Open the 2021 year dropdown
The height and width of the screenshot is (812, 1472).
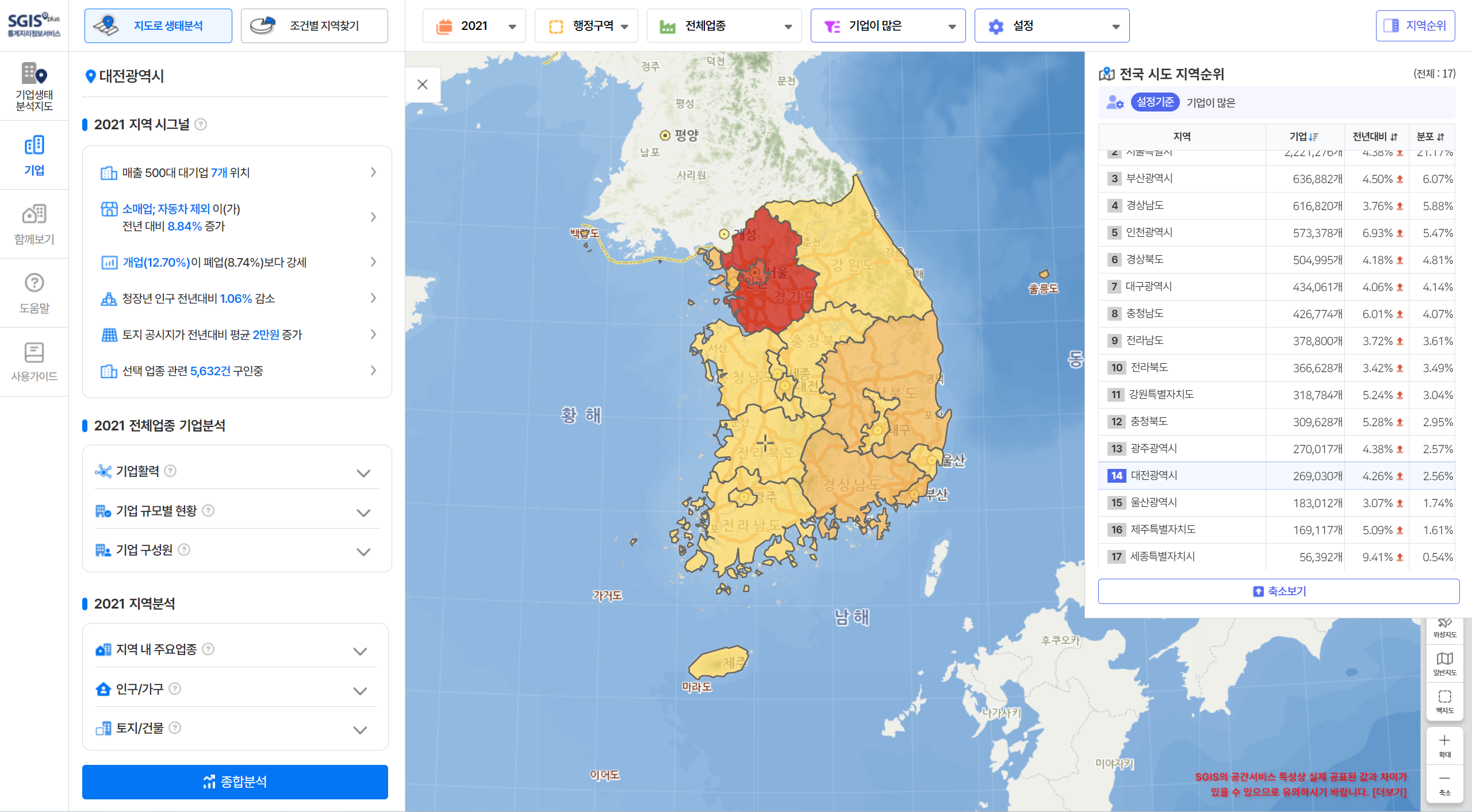pyautogui.click(x=474, y=25)
